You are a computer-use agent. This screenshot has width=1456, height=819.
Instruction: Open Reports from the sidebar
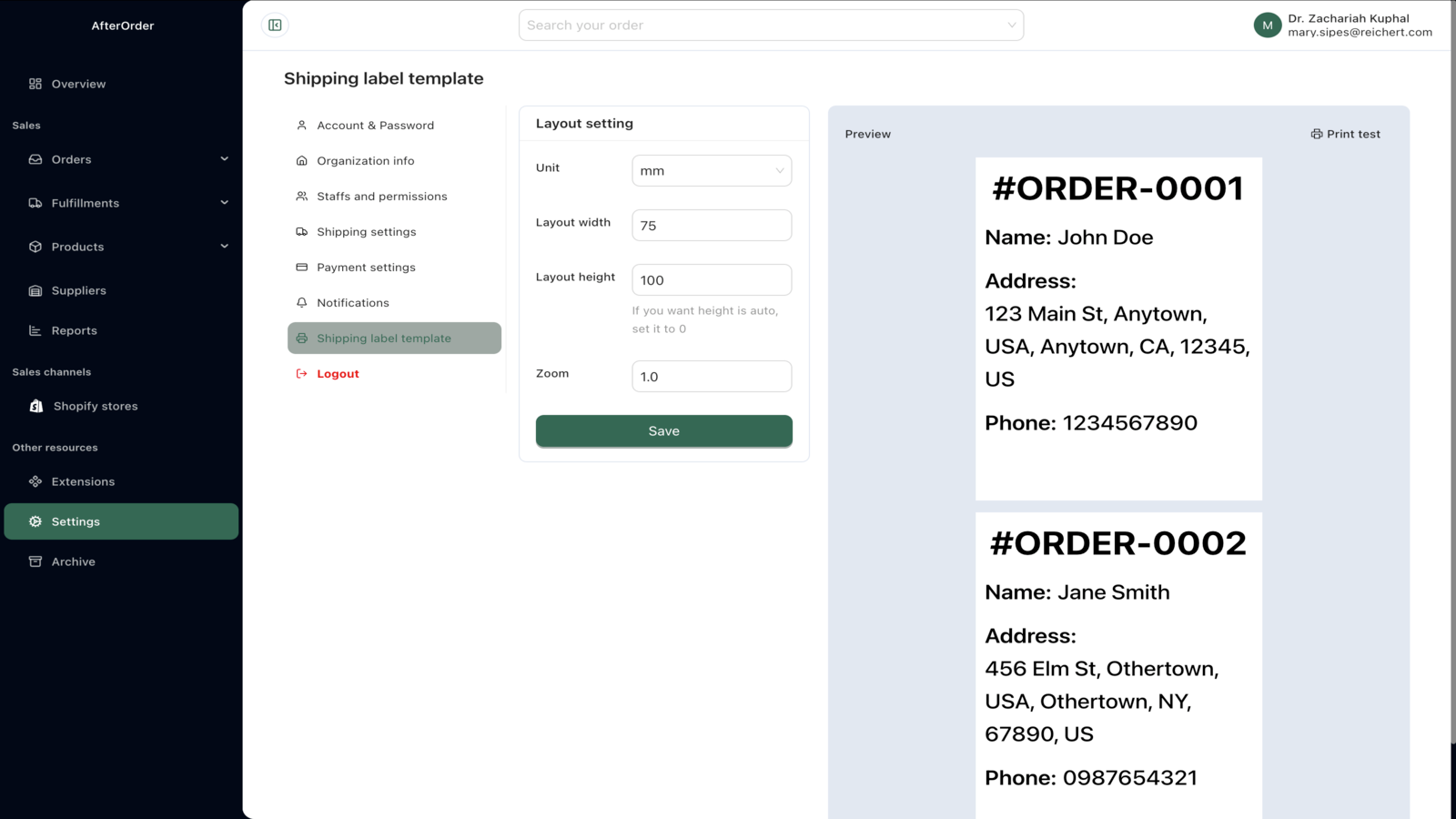[121, 330]
